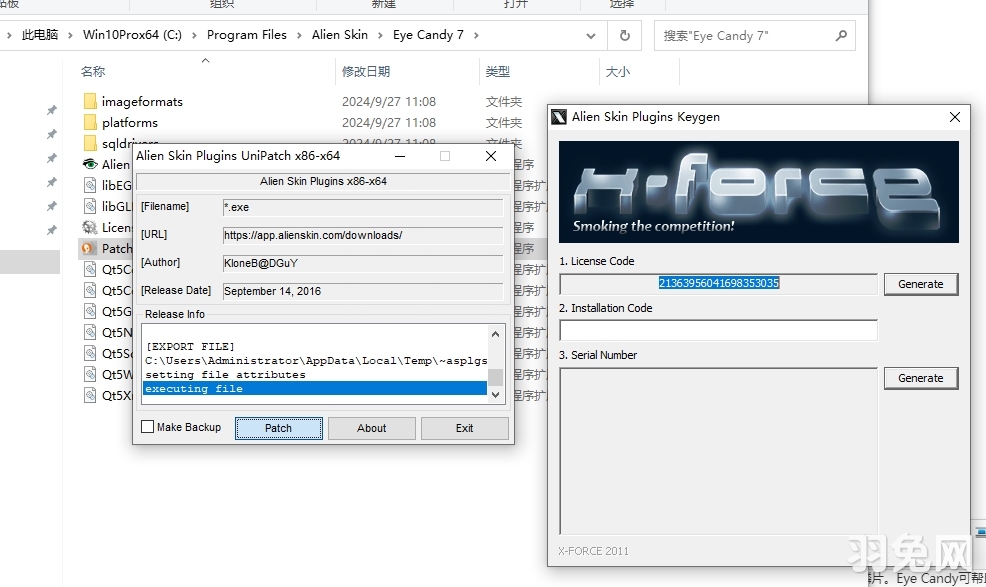This screenshot has width=986, height=587.
Task: Enable the Make Backup checkbox
Action: pyautogui.click(x=148, y=427)
